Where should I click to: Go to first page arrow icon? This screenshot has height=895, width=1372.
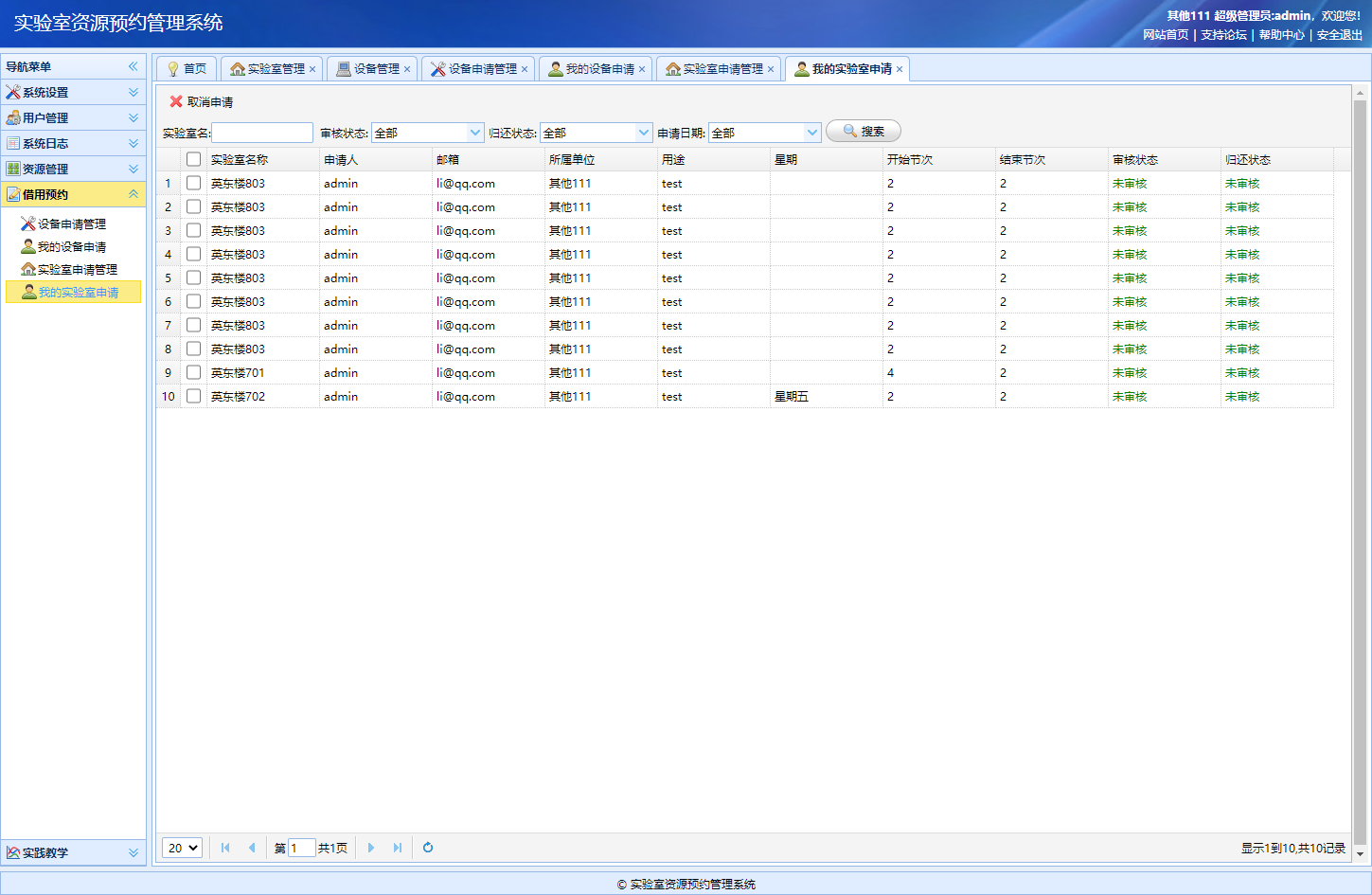pos(225,848)
